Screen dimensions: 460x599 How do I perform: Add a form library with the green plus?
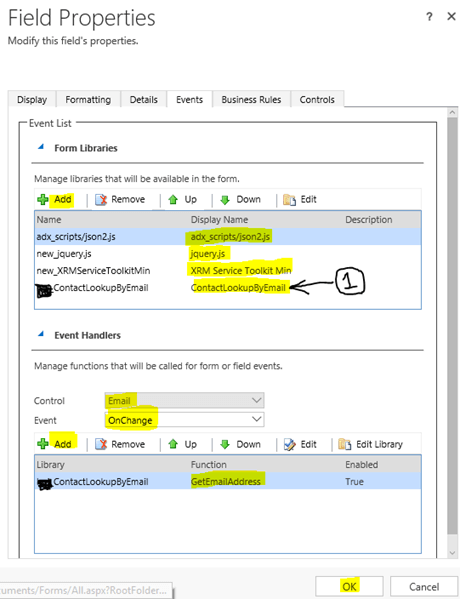(x=54, y=199)
